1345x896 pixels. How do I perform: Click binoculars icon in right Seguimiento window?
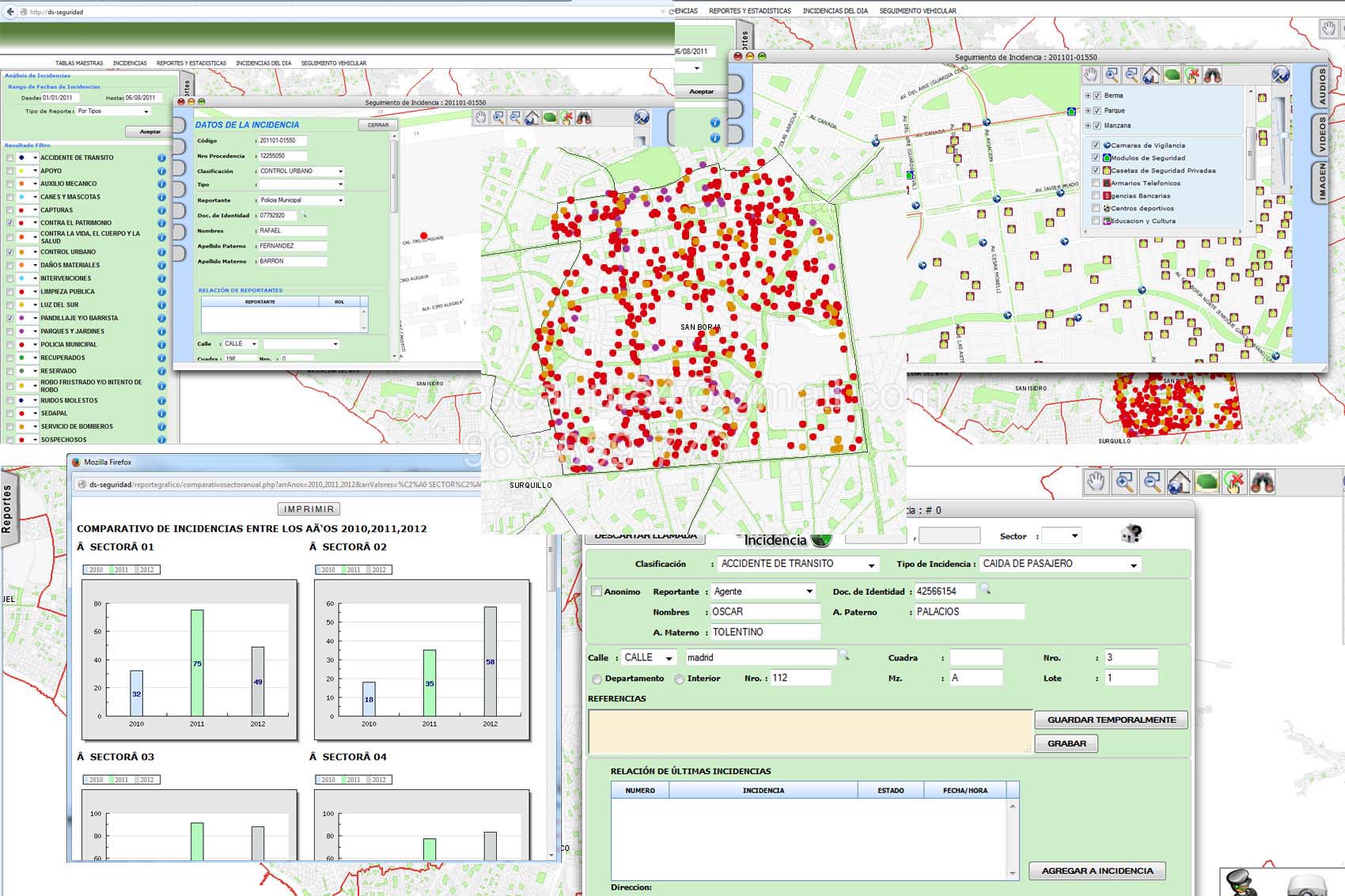[x=1212, y=75]
